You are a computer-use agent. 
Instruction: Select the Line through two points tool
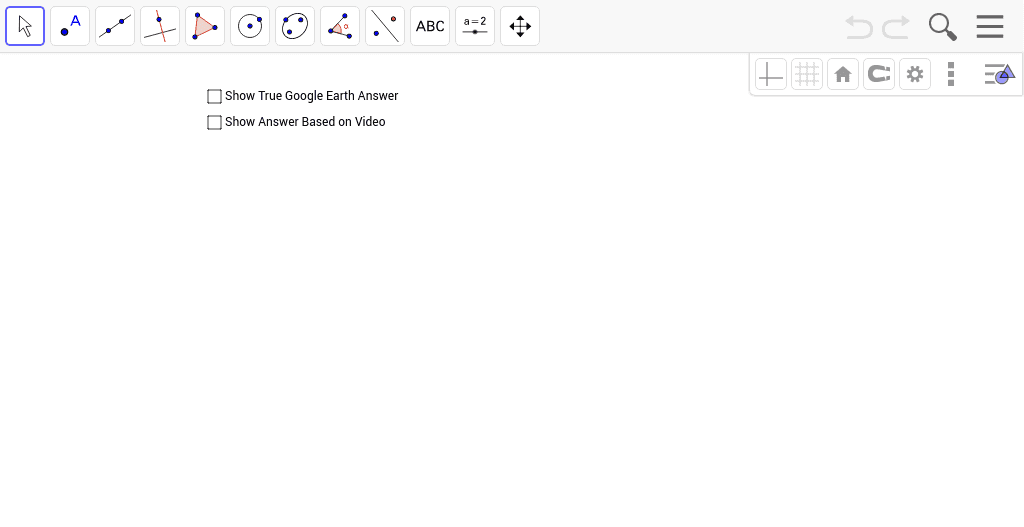point(115,26)
